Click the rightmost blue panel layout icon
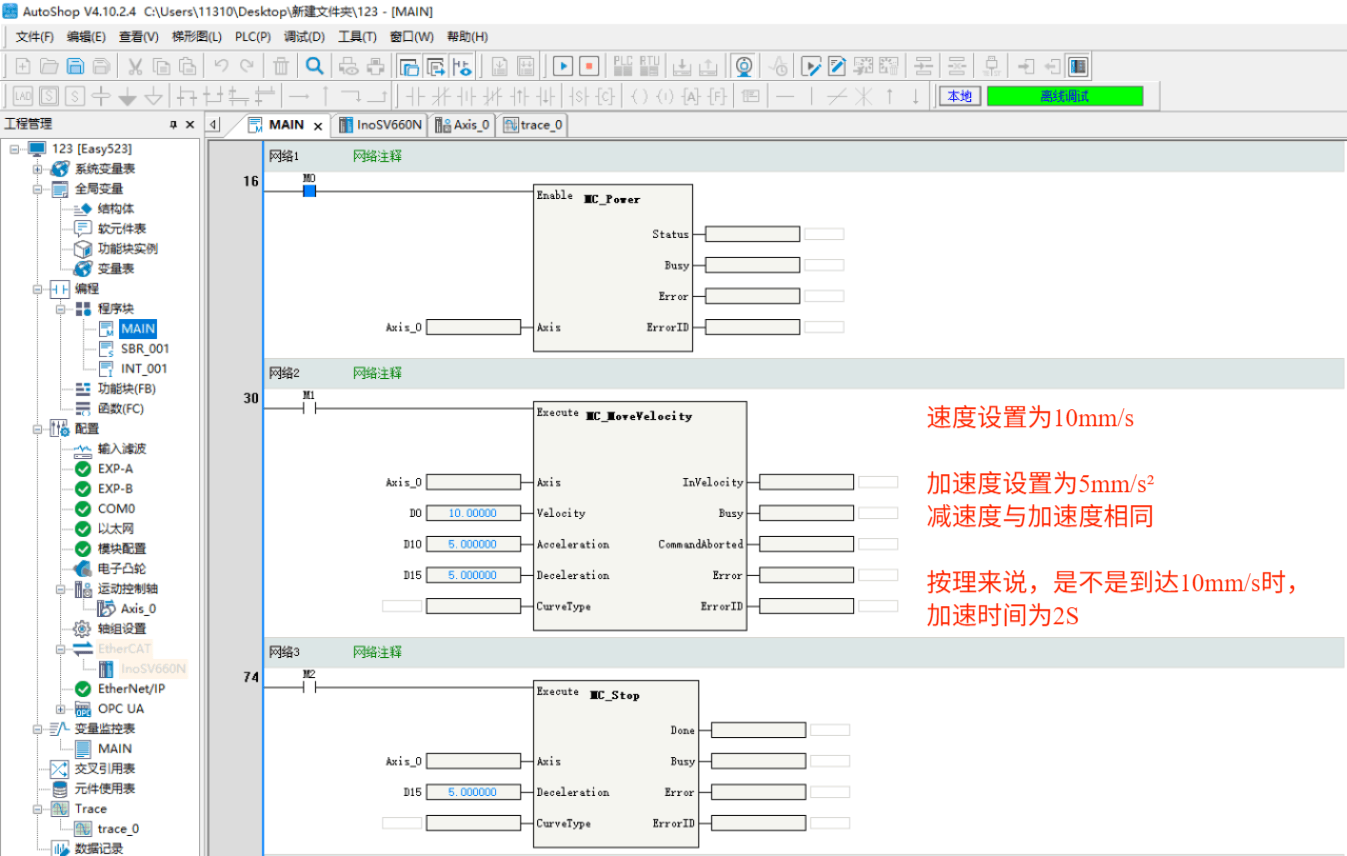1347x856 pixels. [1077, 67]
